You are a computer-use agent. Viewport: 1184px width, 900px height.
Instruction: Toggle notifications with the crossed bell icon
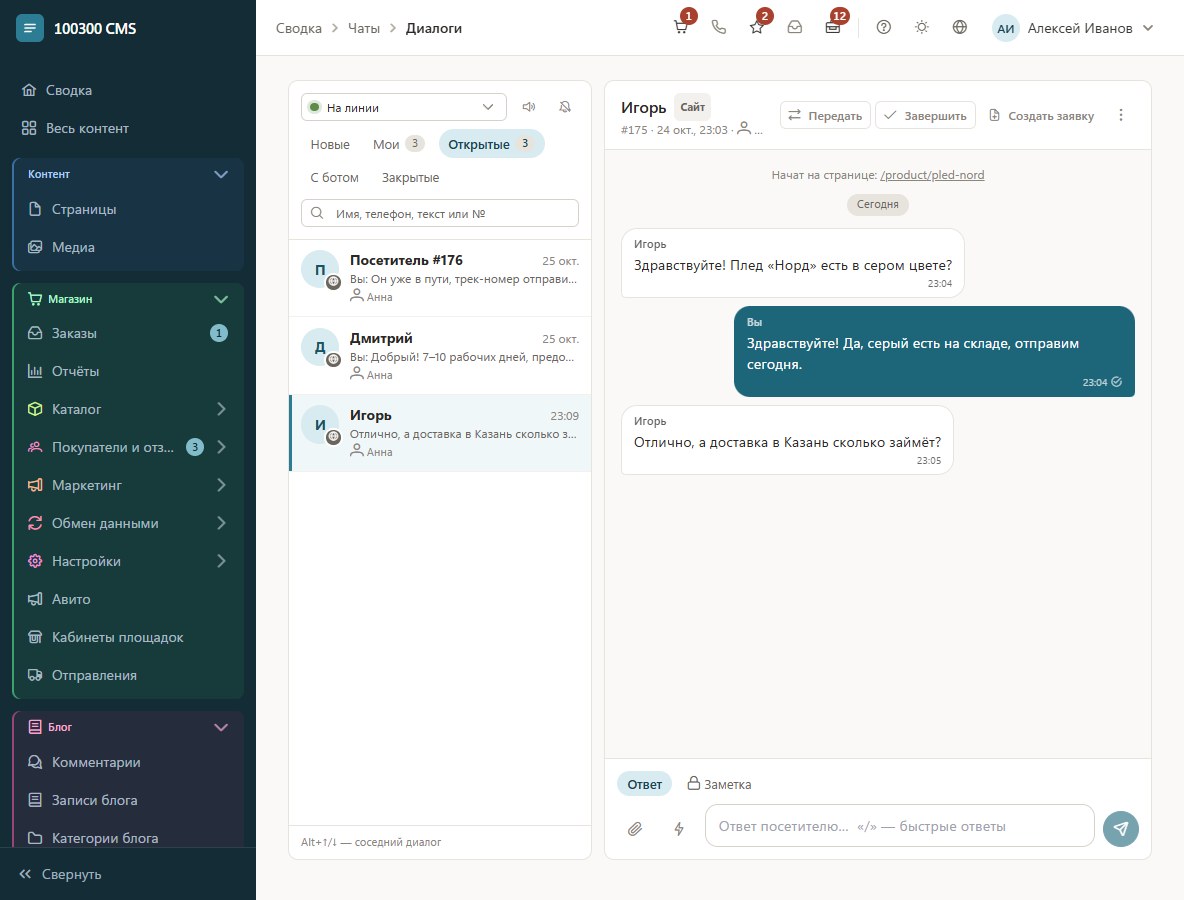click(565, 107)
